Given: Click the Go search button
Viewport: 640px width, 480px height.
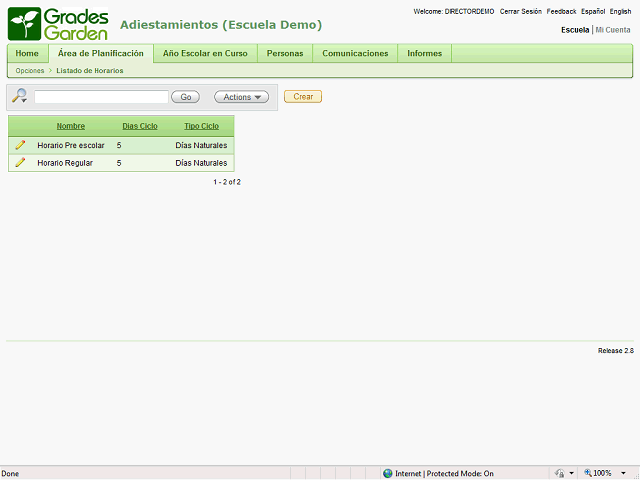Looking at the screenshot, I should 185,97.
